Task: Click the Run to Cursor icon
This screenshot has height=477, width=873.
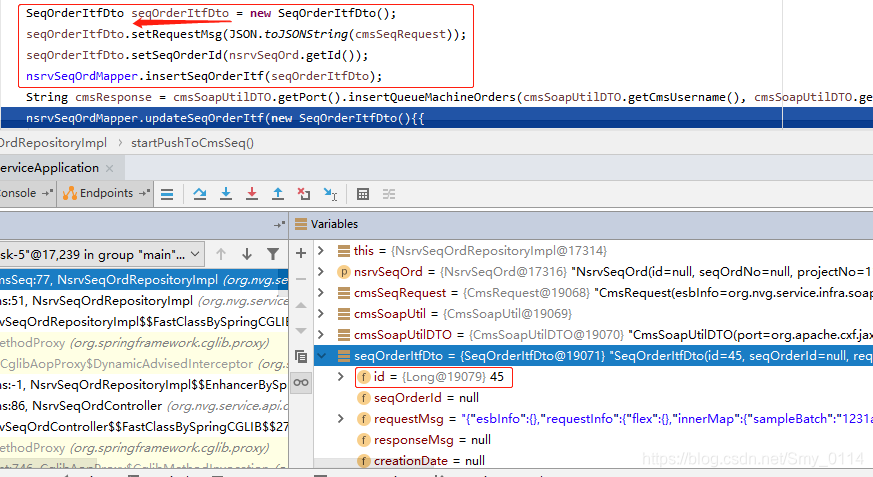Action: coord(330,194)
